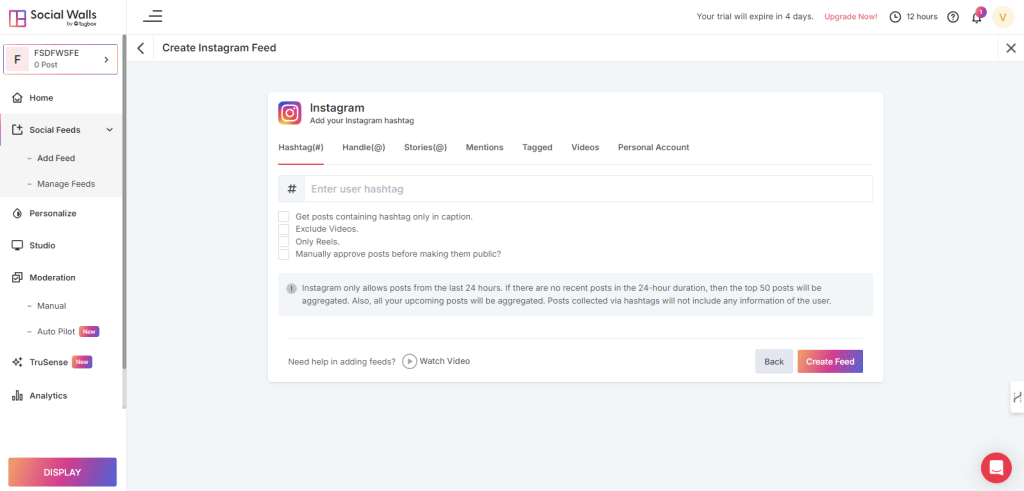Open the V user avatar menu
This screenshot has height=491, width=1024.
click(1002, 17)
